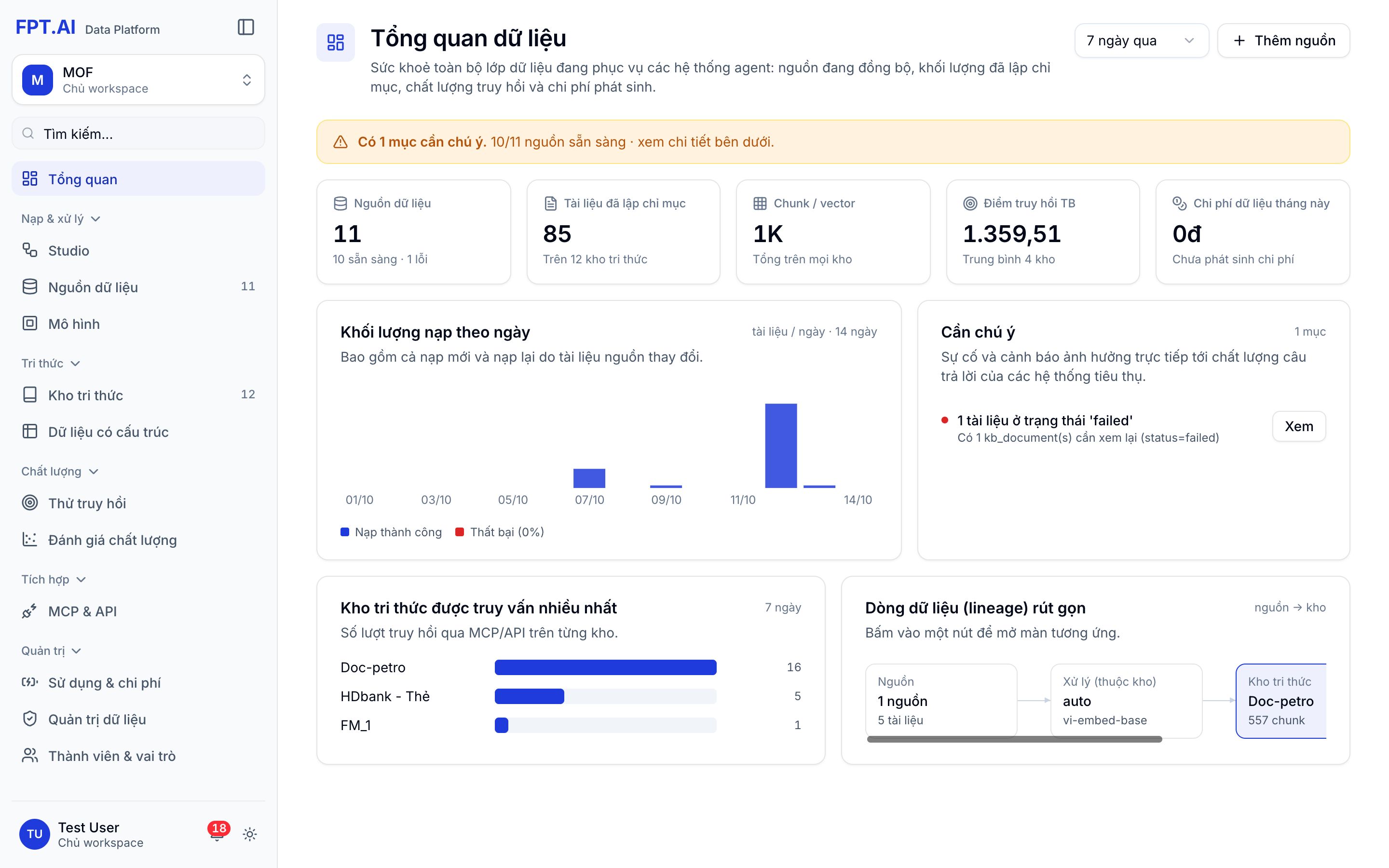Open Đánh giá chất lượng page
Screen dimensions: 1389x868
[138, 540]
